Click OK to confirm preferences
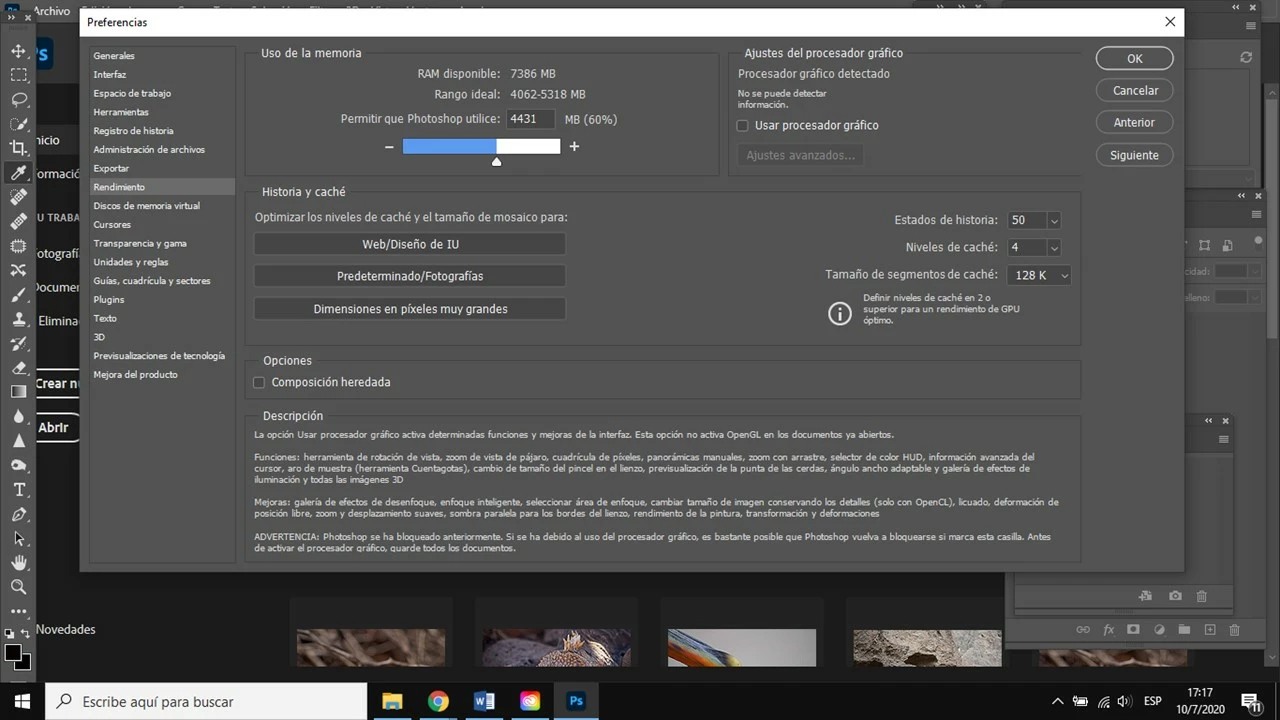This screenshot has width=1280, height=720. click(1134, 58)
